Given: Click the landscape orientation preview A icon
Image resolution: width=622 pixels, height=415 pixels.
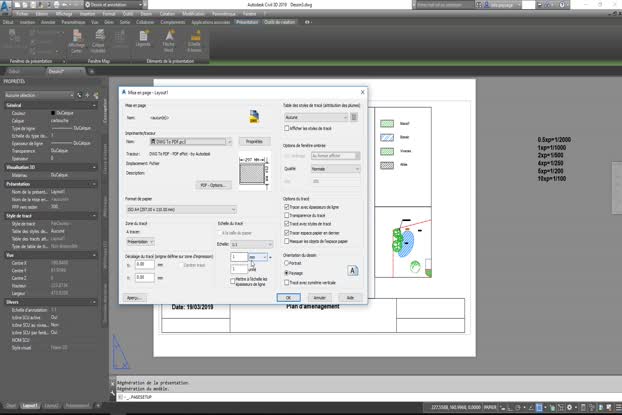Looking at the screenshot, I should pyautogui.click(x=353, y=271).
